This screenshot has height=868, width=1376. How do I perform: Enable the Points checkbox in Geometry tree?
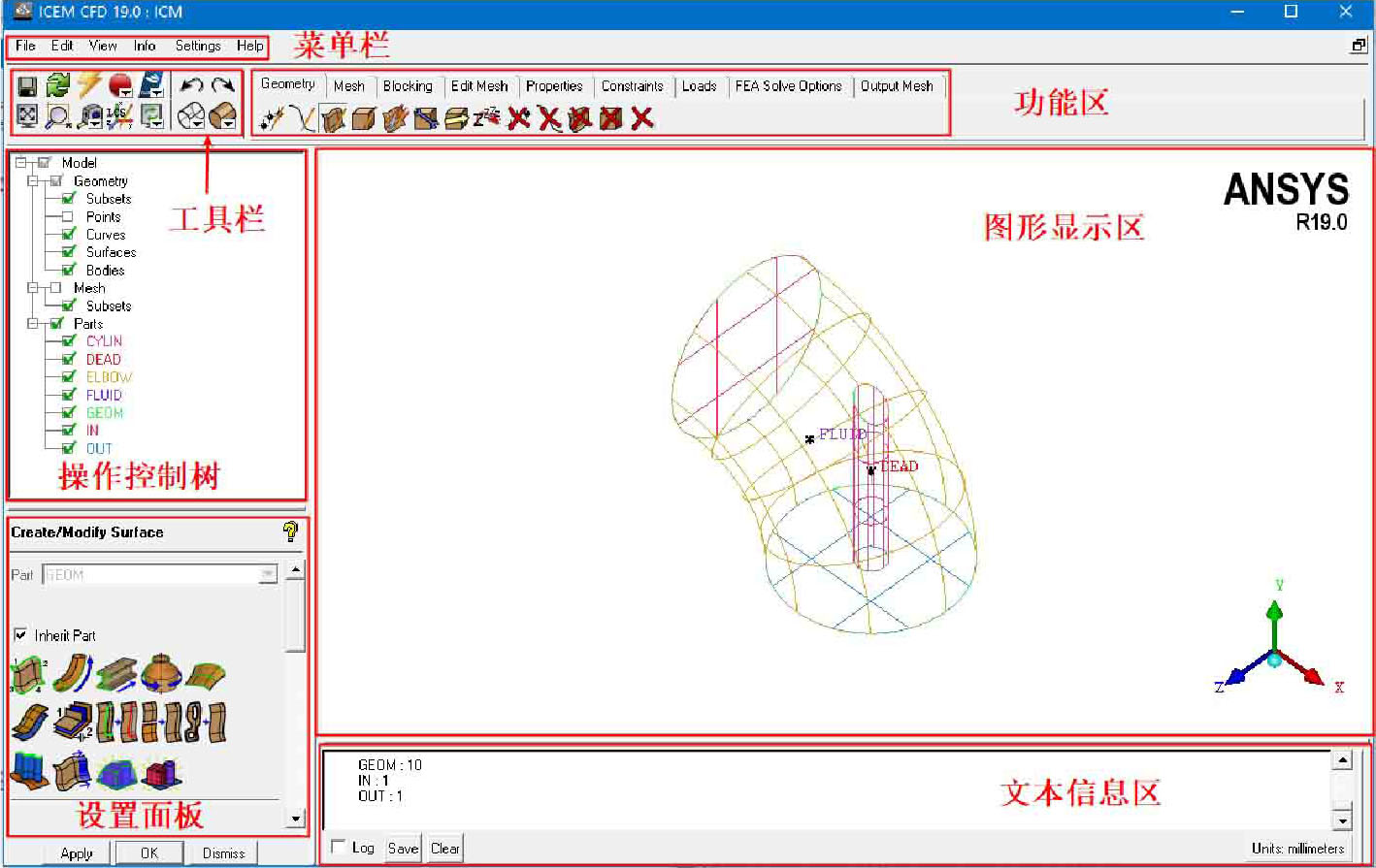(x=69, y=217)
